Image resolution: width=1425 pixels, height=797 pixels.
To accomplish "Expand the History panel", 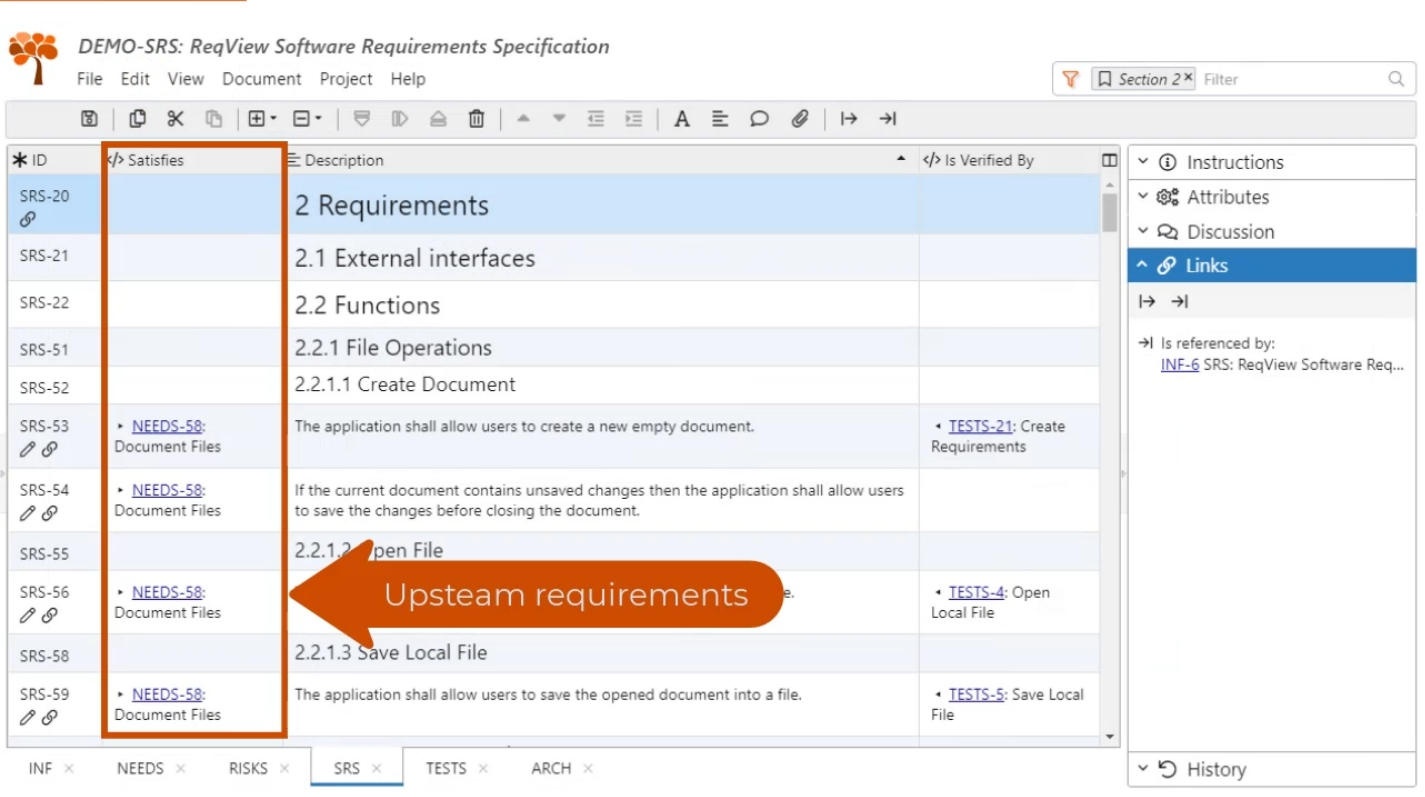I will coord(1272,770).
